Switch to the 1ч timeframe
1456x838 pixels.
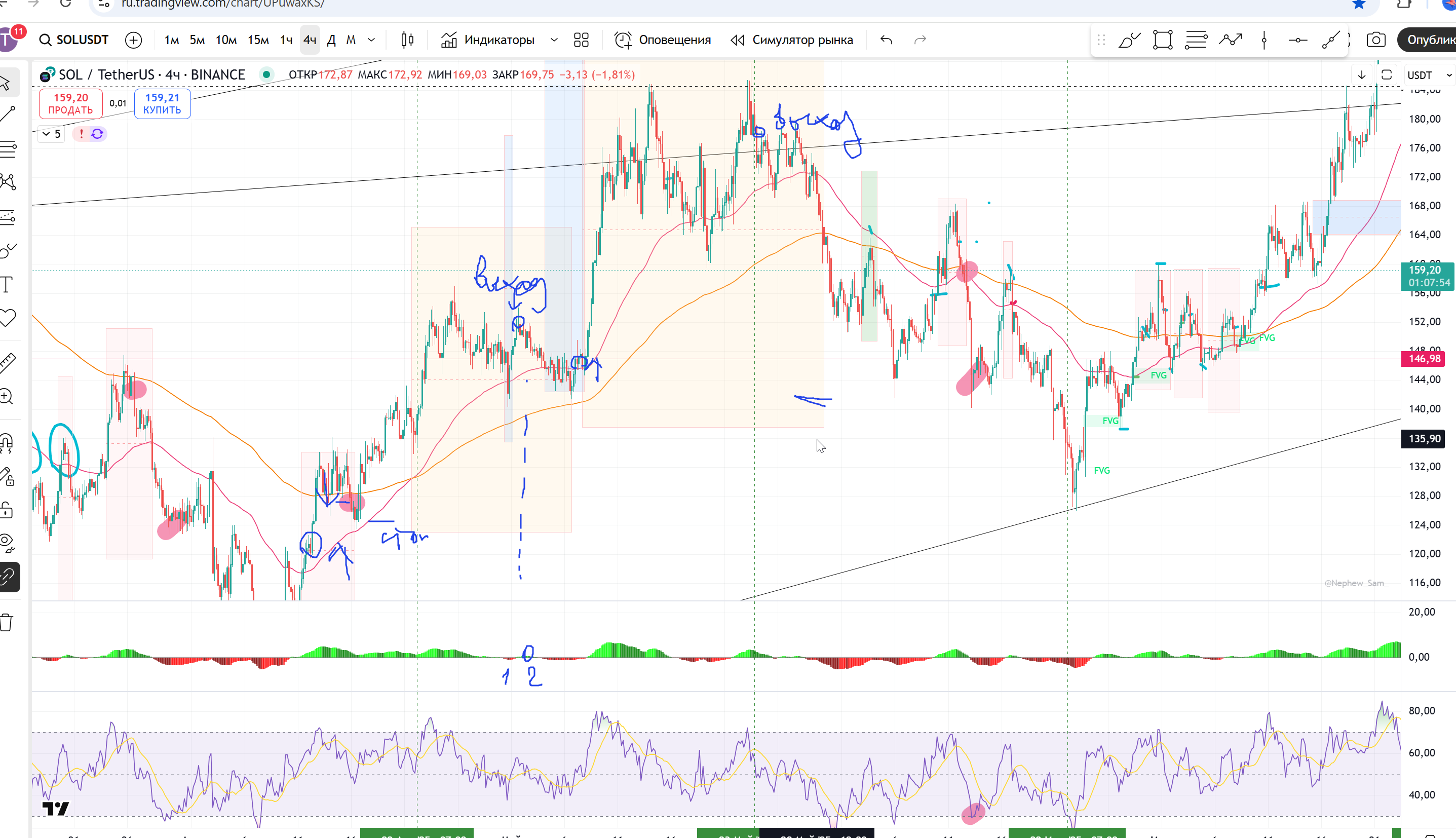pos(286,40)
